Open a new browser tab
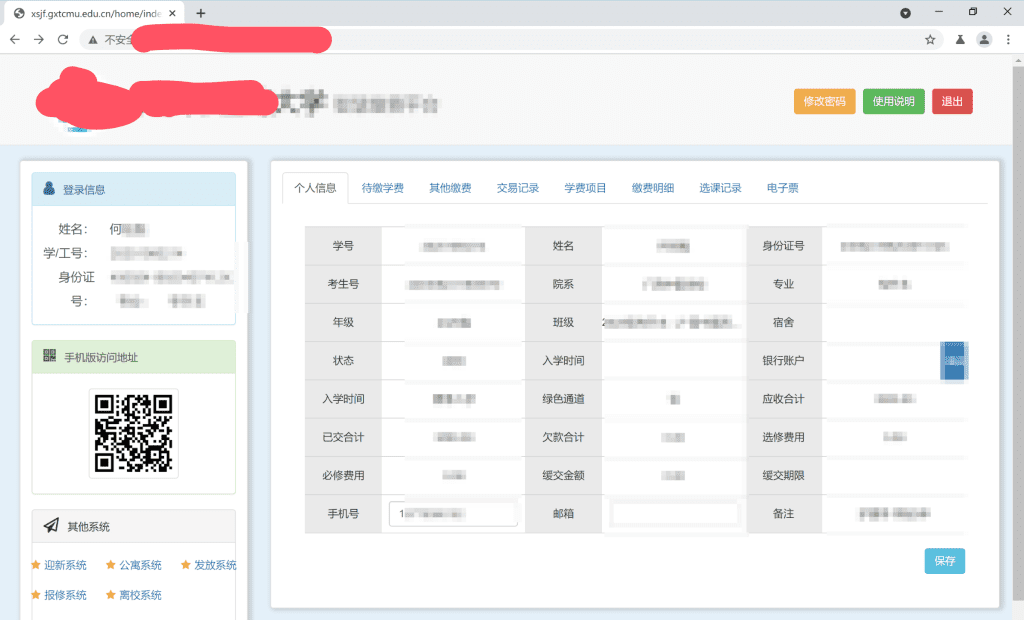 click(200, 13)
